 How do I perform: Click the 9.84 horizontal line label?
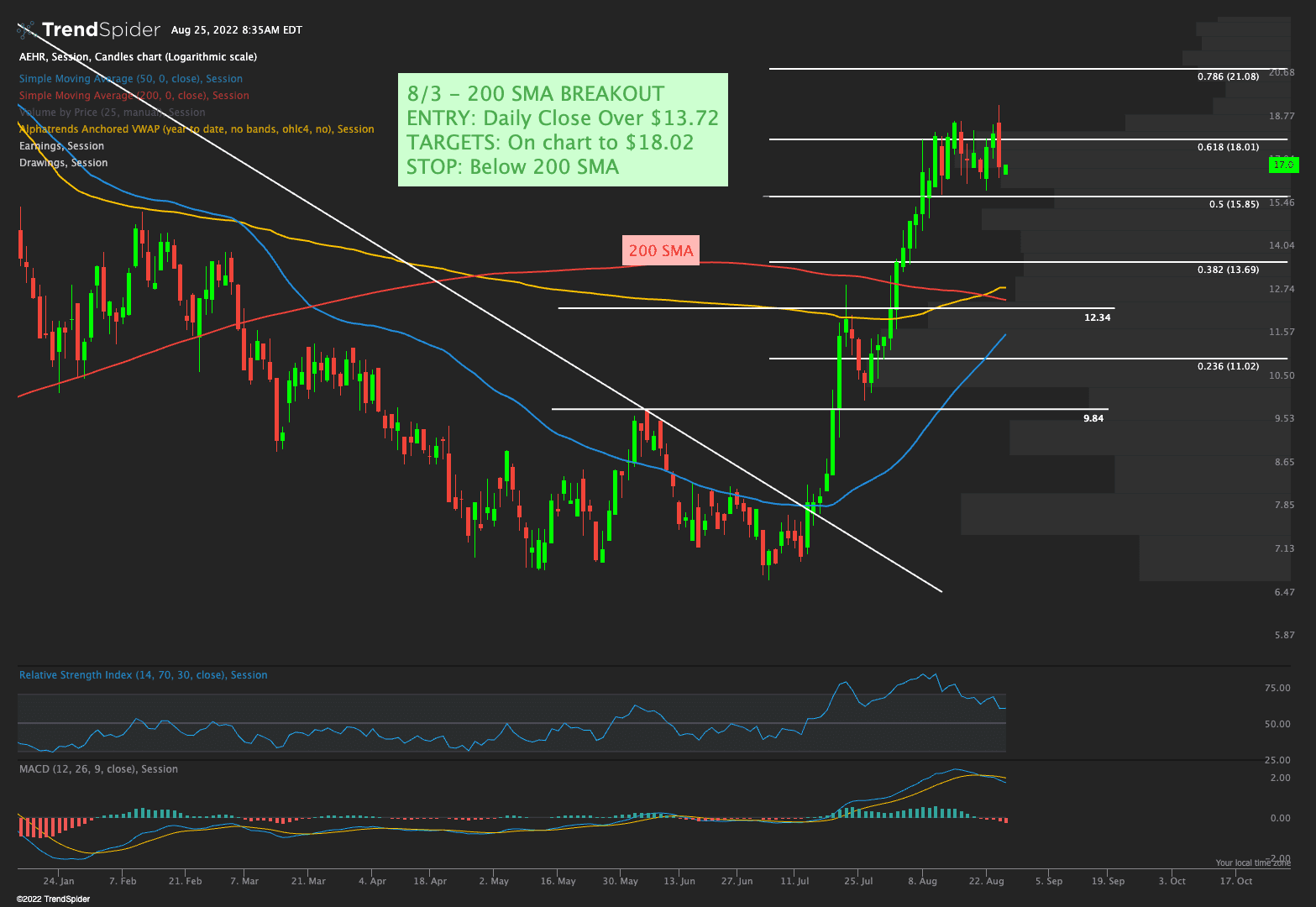coord(1093,418)
